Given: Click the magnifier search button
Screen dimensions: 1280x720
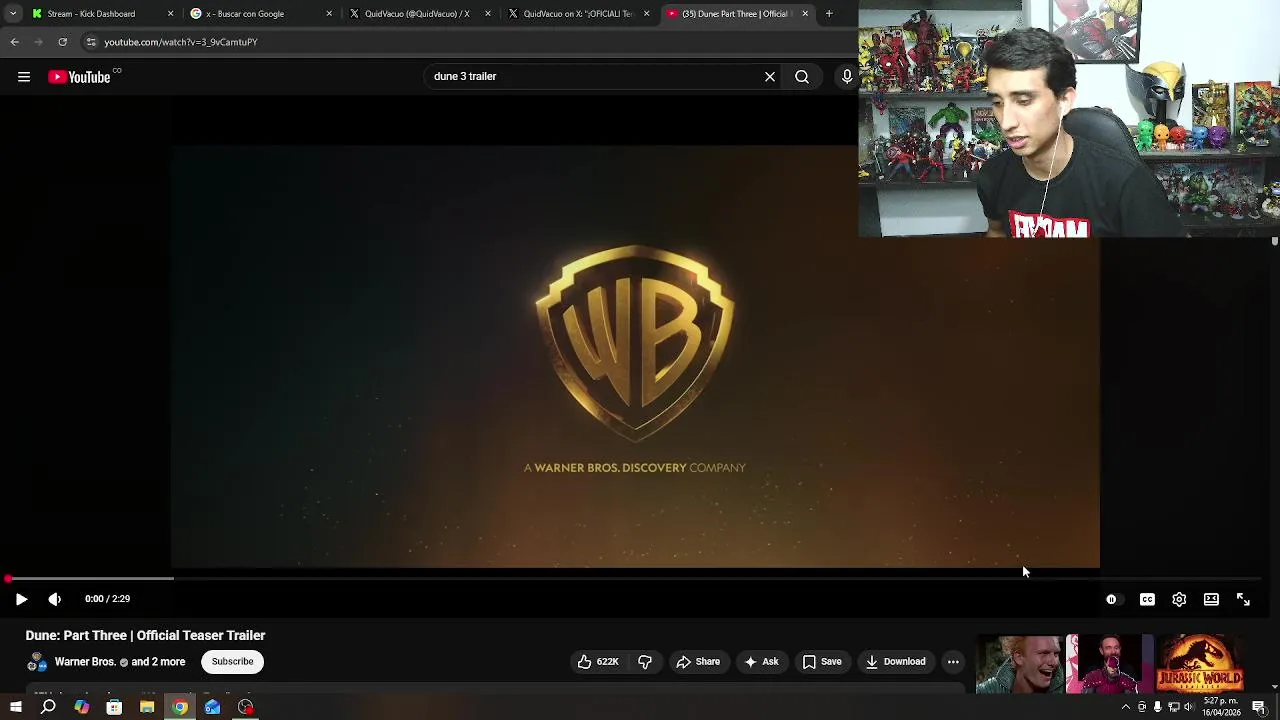Looking at the screenshot, I should coord(802,77).
